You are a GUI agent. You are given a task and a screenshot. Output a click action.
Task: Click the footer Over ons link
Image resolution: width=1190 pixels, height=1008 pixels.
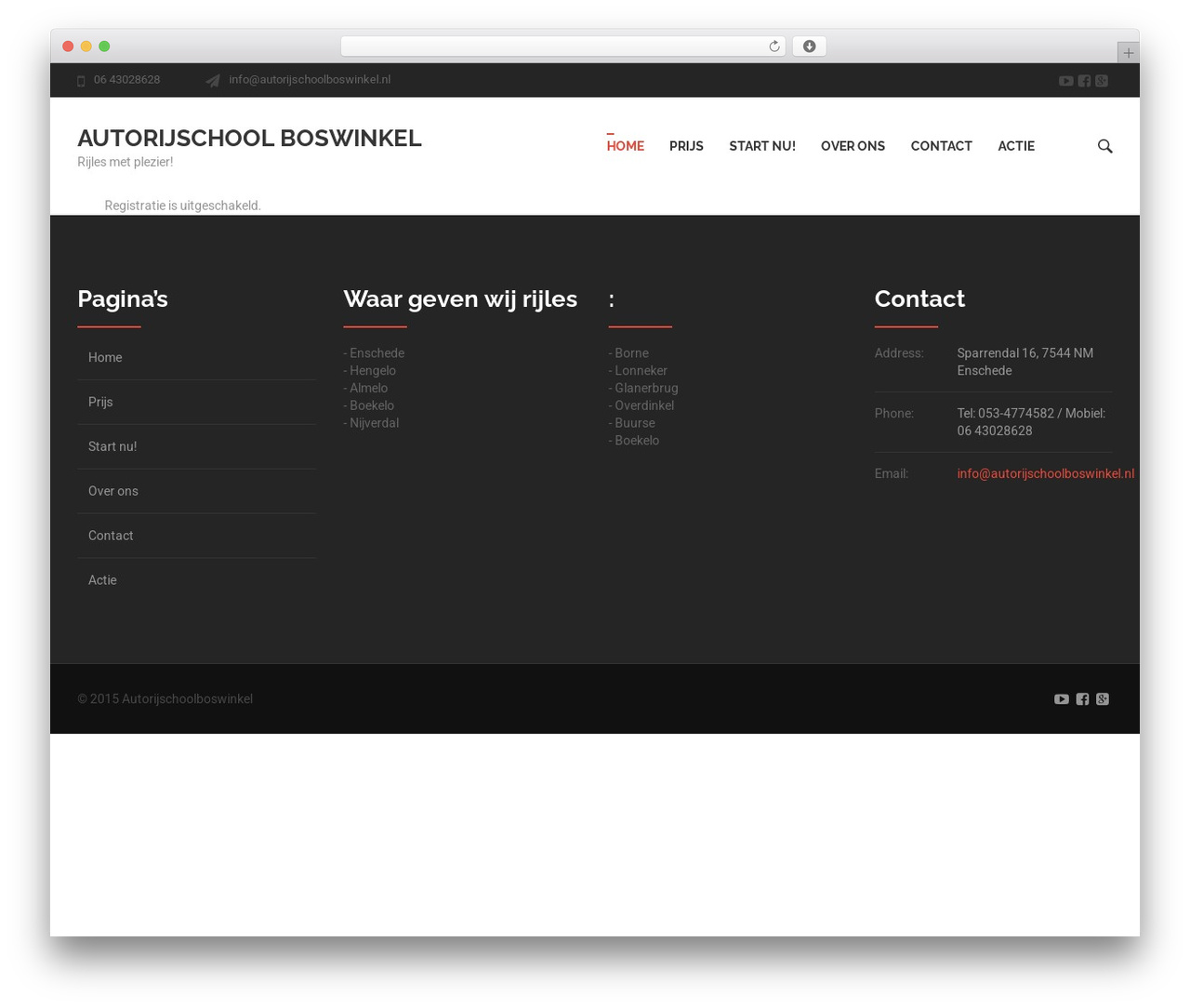click(113, 491)
